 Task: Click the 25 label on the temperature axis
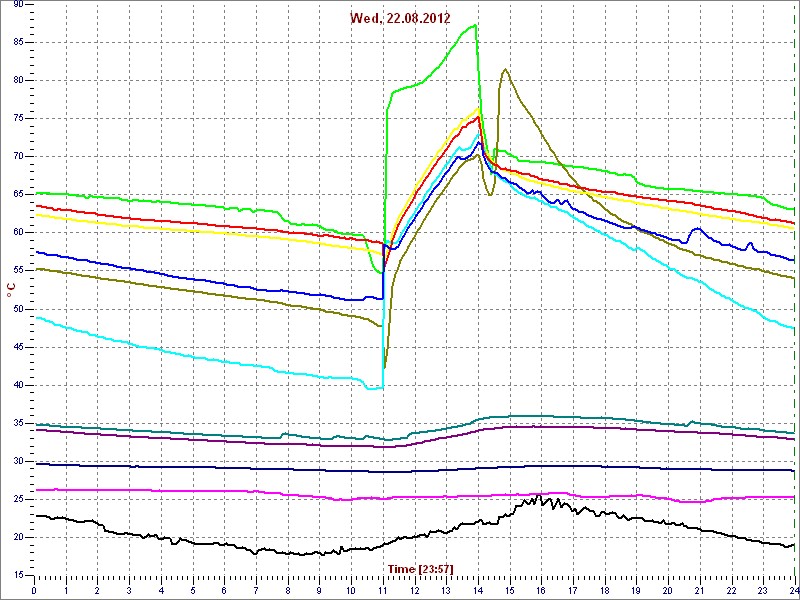tap(17, 499)
